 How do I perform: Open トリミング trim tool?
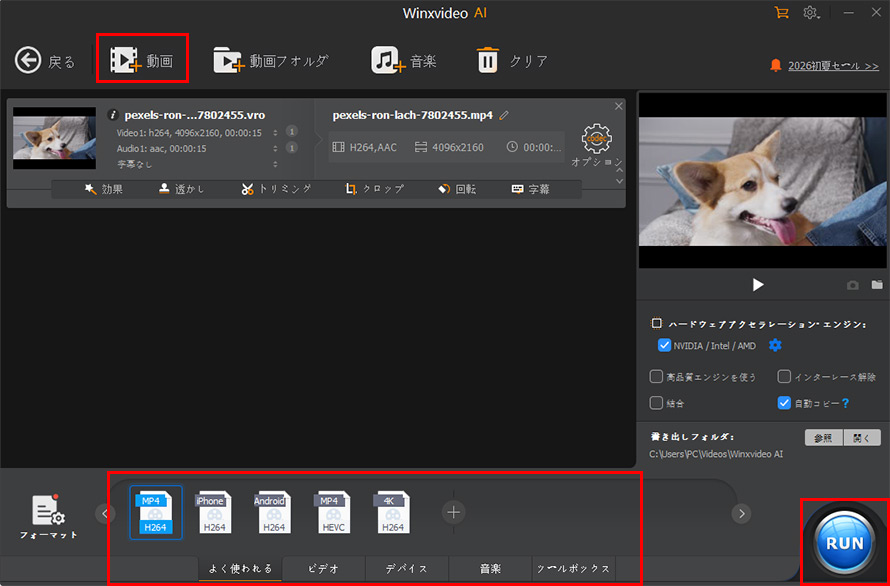point(276,189)
